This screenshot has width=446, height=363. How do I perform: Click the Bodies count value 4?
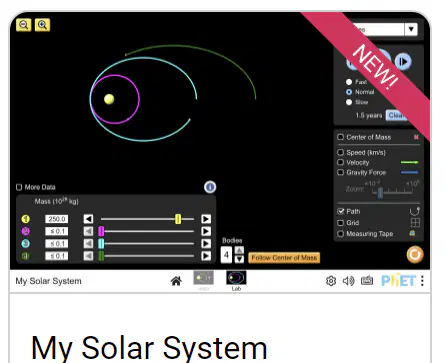226,255
